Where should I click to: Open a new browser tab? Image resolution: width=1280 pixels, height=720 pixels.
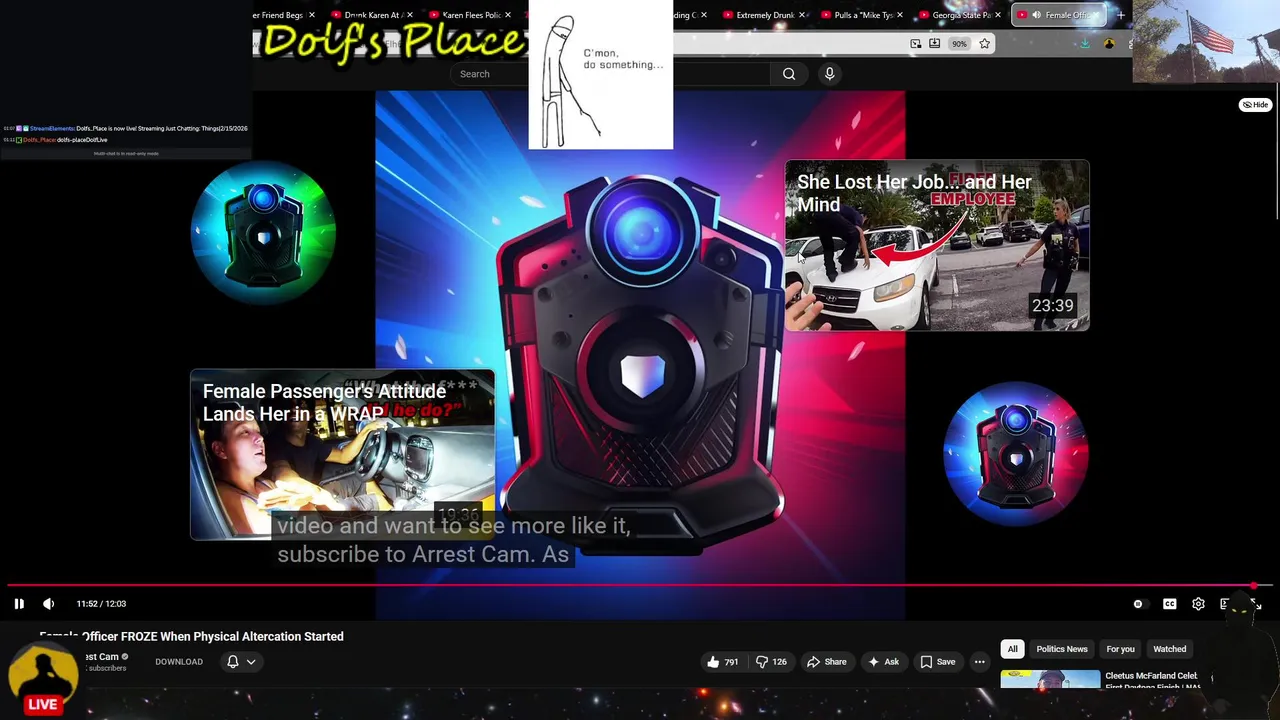pos(1121,15)
